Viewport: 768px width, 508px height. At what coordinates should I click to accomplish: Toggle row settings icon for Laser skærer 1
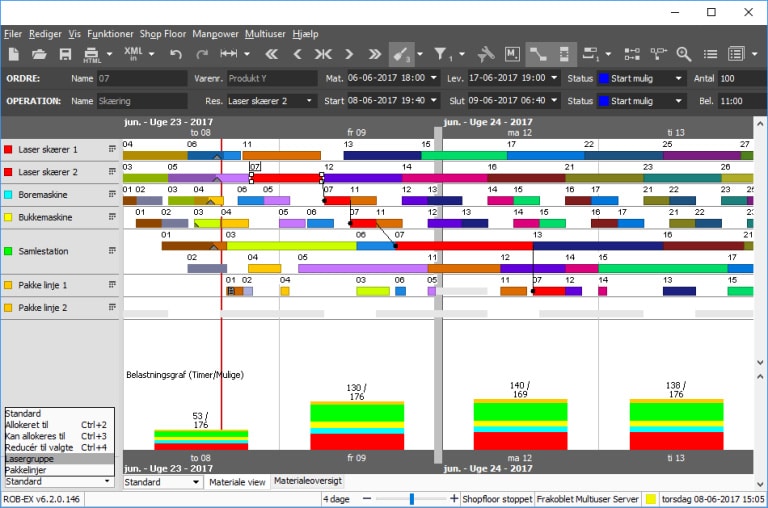click(112, 149)
